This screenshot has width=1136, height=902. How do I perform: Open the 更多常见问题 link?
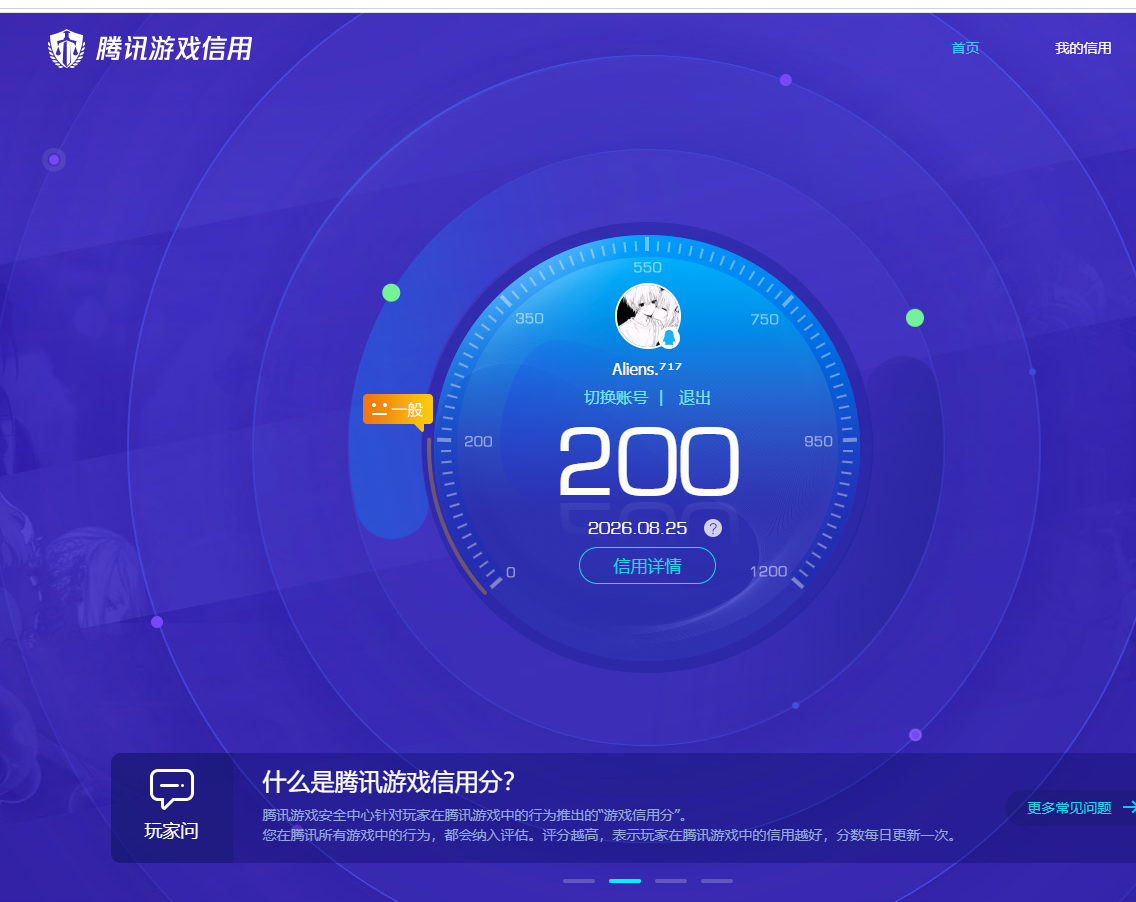[x=1069, y=808]
